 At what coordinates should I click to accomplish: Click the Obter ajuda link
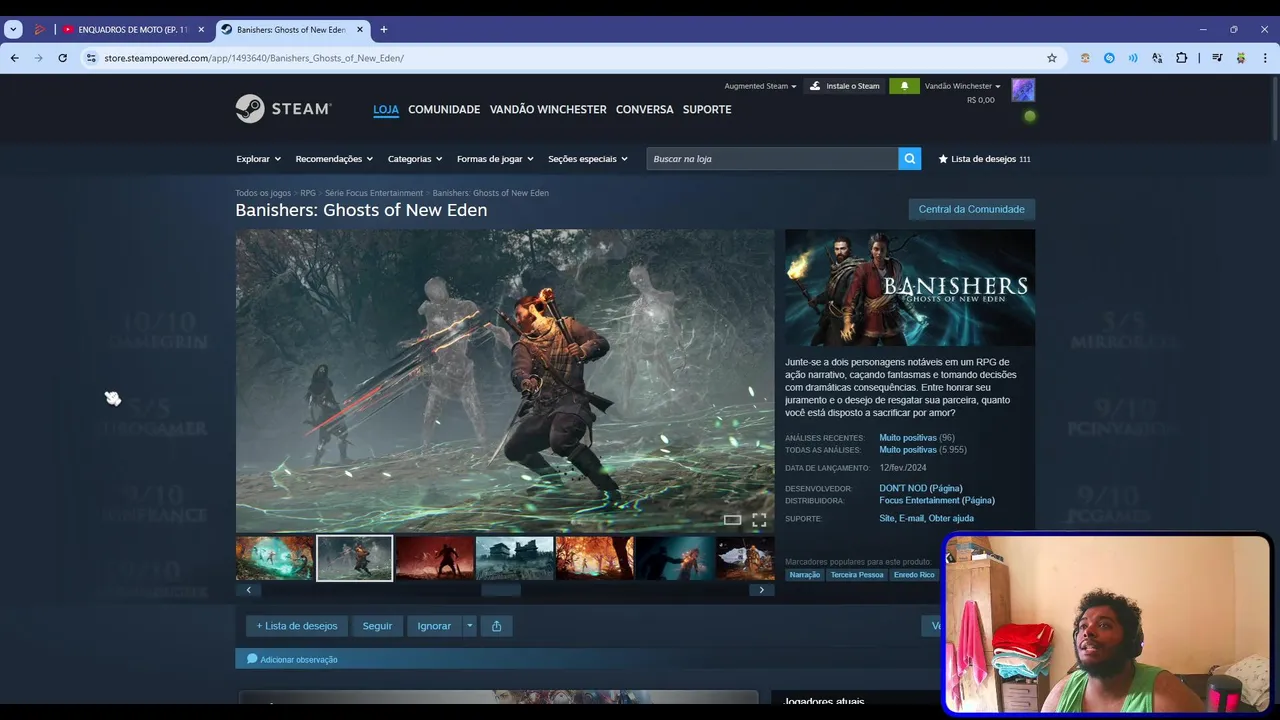point(951,518)
